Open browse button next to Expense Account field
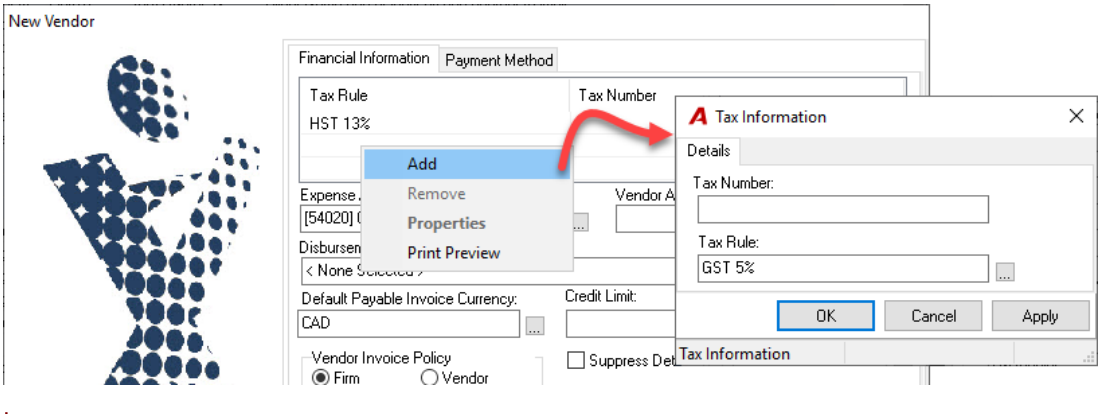The width and height of the screenshot is (1101, 414). point(579,222)
